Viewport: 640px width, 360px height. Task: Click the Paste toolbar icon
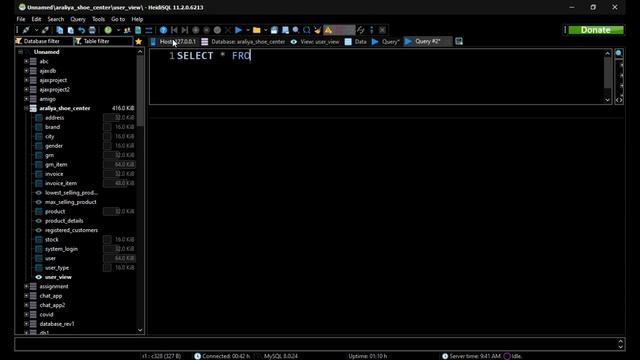[71, 30]
